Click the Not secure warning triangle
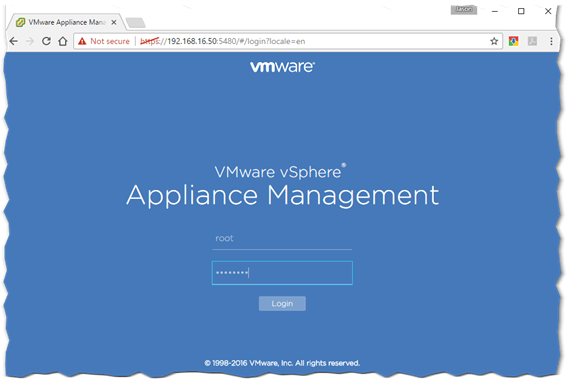567x383 pixels. coord(82,41)
